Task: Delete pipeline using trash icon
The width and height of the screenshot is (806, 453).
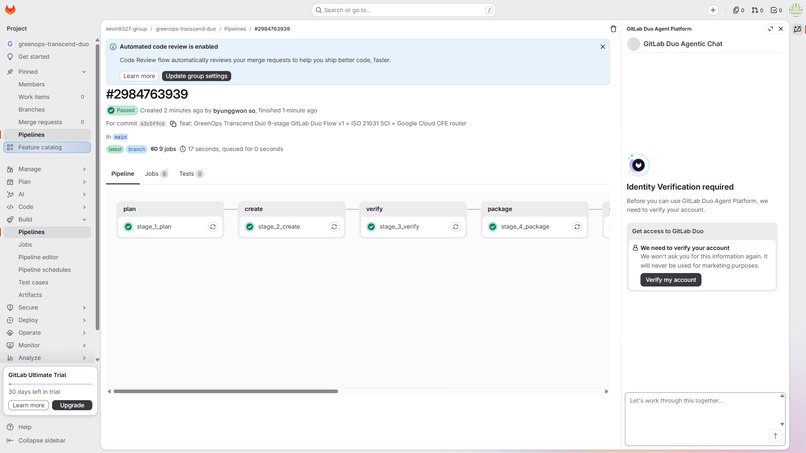Action: 613,29
